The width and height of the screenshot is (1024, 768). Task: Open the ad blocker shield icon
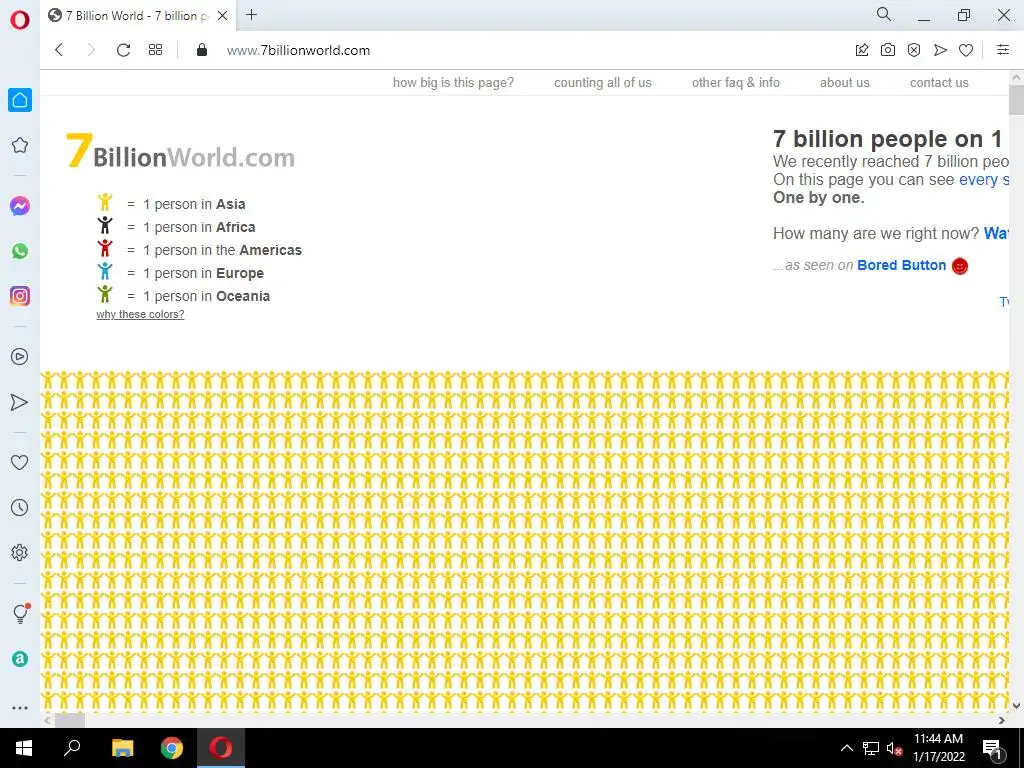pos(914,50)
